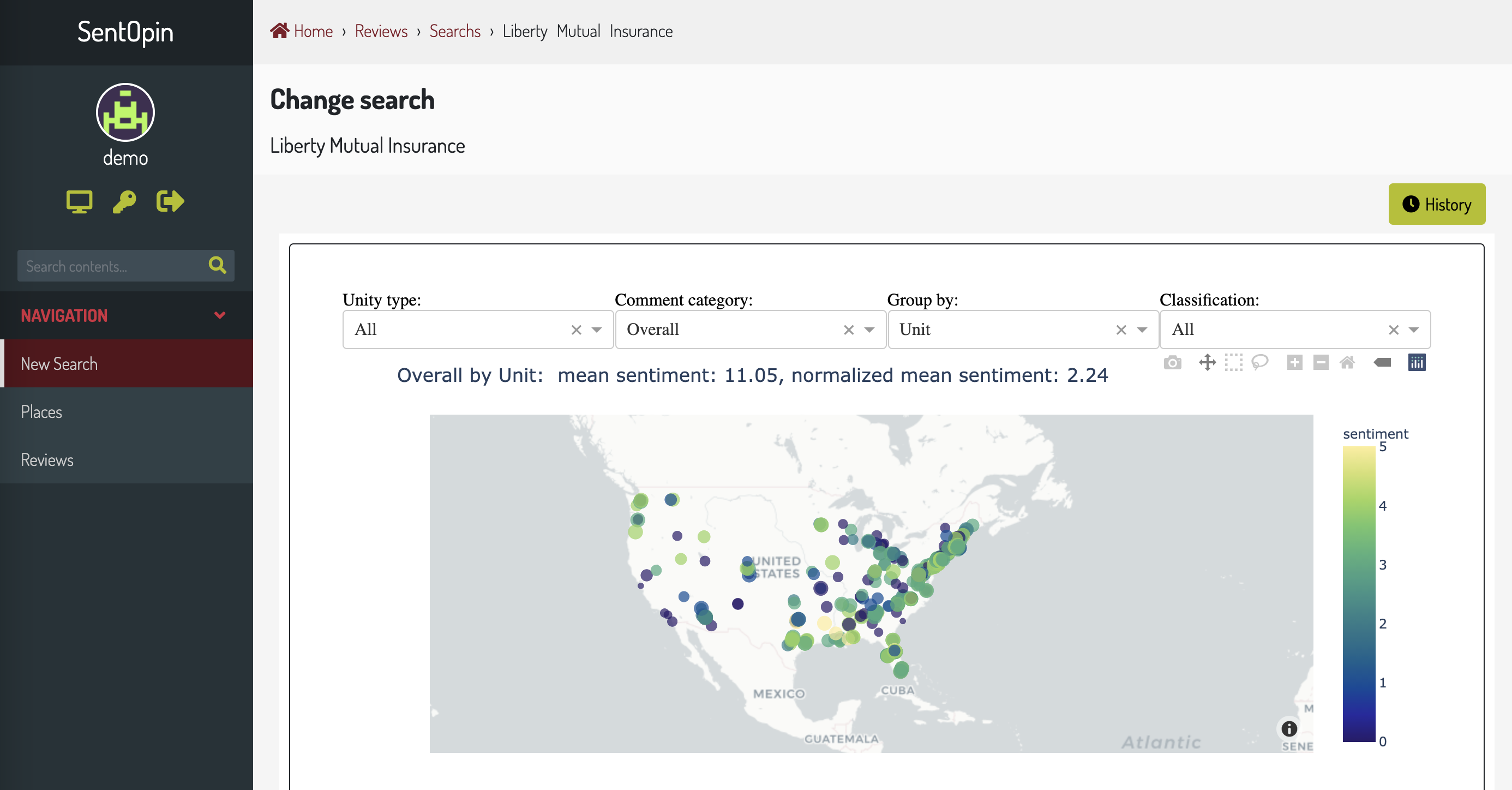The width and height of the screenshot is (1512, 790).
Task: Open the Plotly logo chart link
Action: [x=1417, y=363]
